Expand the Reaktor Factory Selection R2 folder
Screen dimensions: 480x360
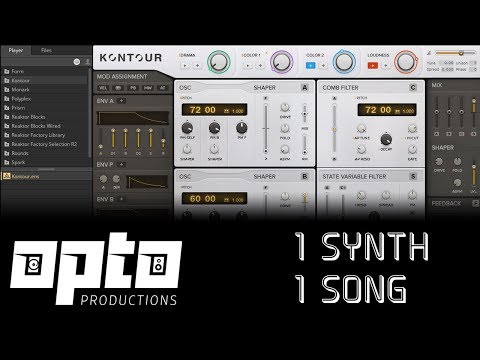coord(45,144)
